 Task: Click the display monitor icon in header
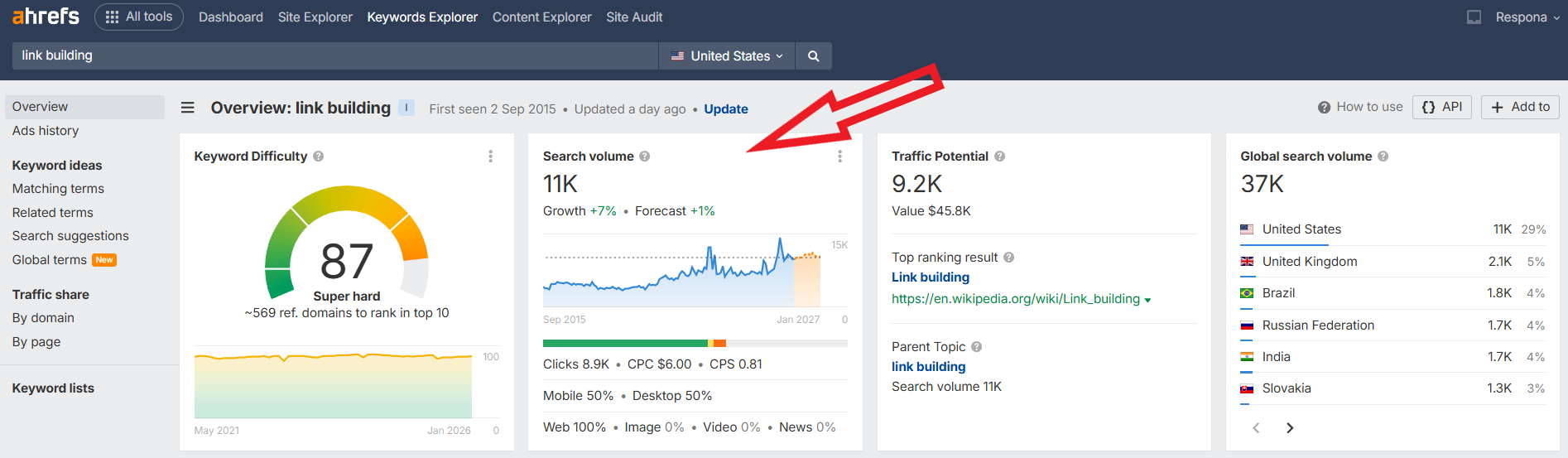1474,17
